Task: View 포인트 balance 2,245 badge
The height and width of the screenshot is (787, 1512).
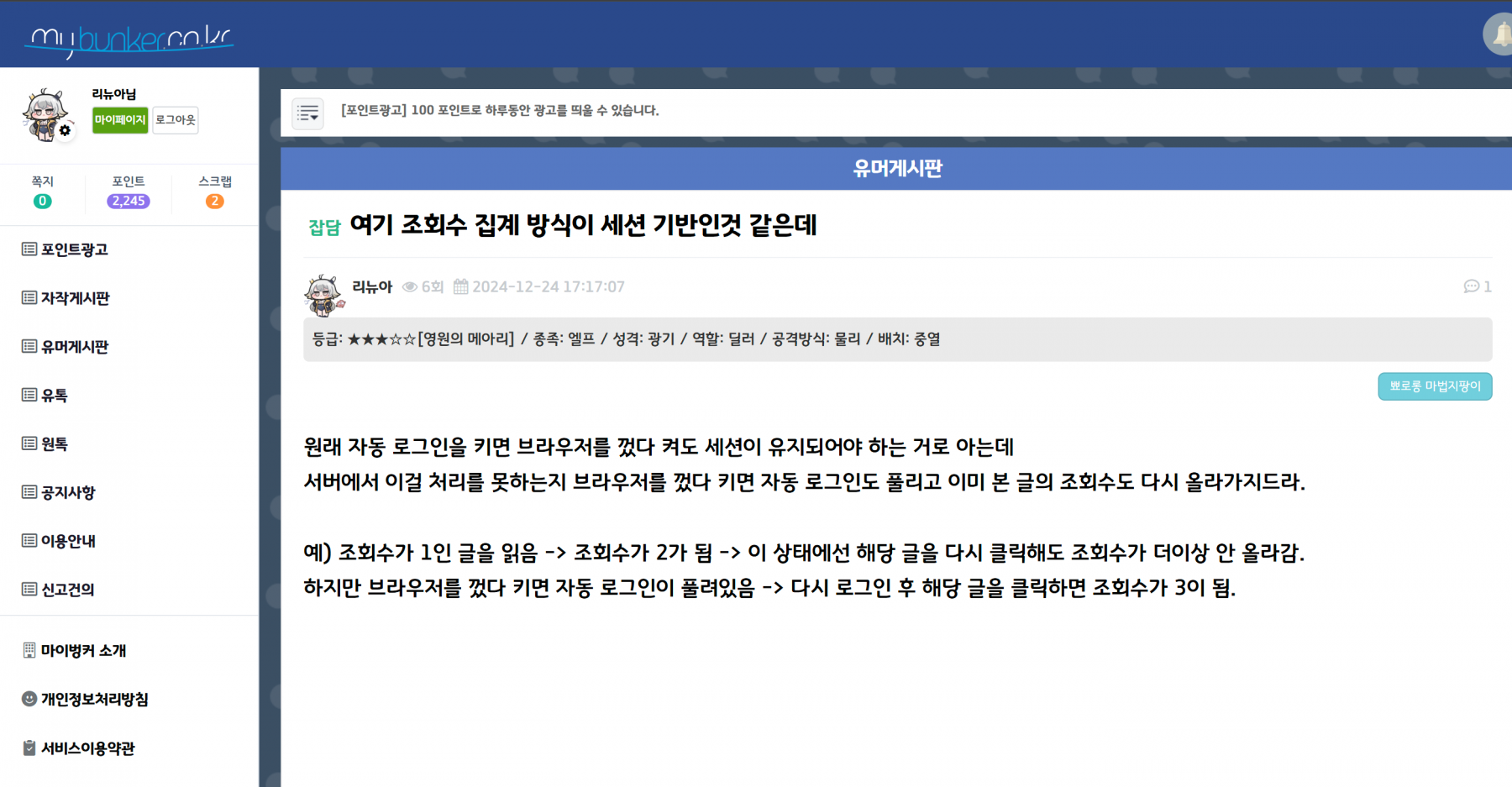Action: click(x=128, y=201)
